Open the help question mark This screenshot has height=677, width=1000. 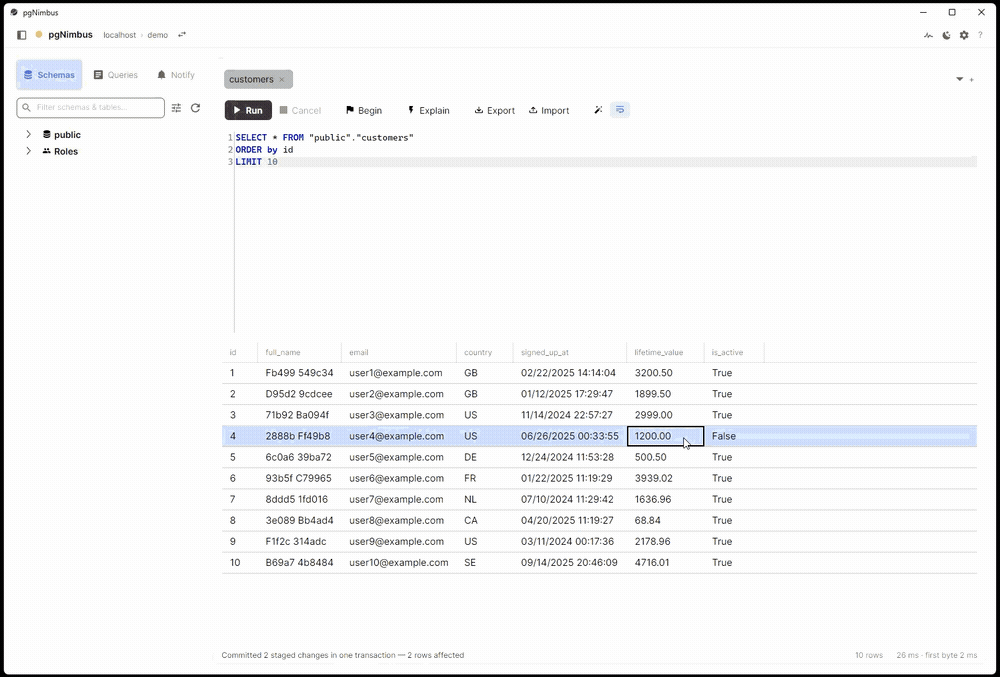coord(980,36)
